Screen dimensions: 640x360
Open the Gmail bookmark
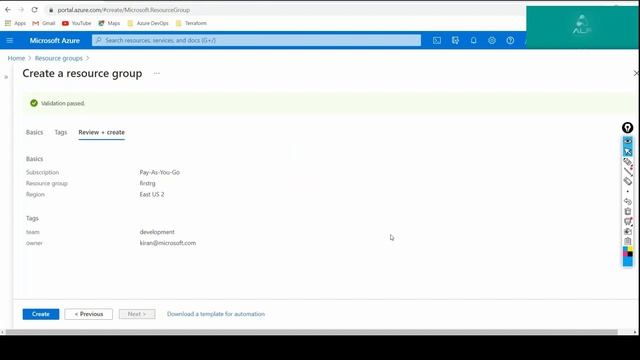coord(44,23)
